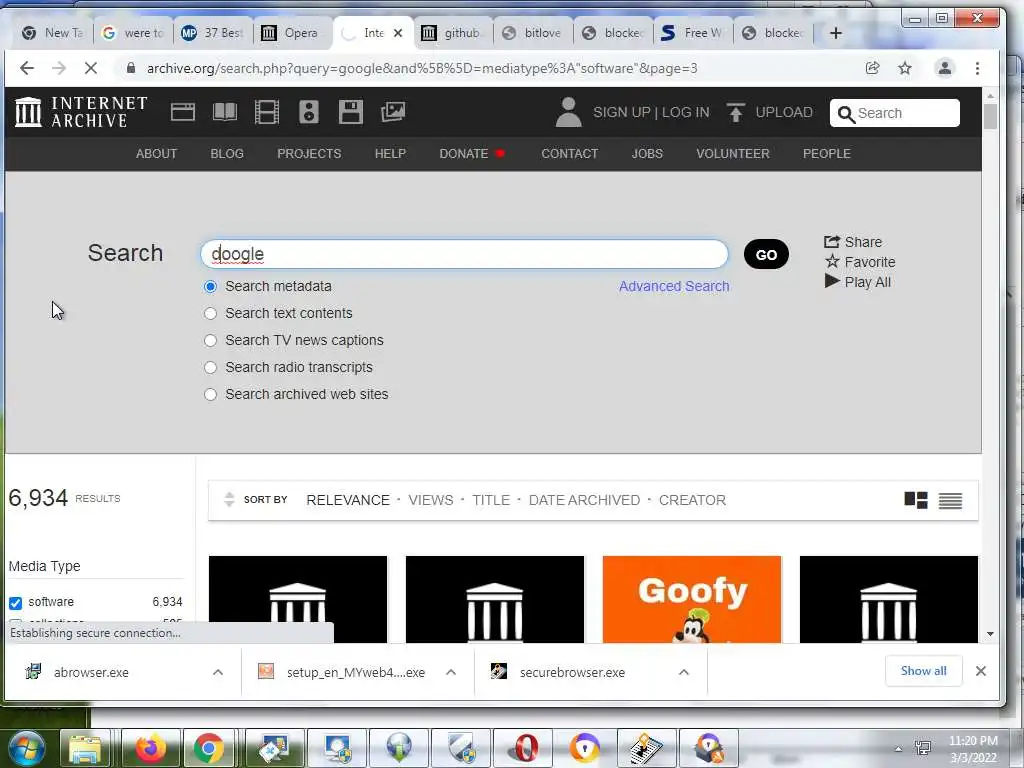This screenshot has height=768, width=1024.
Task: Open the Images icon in header
Action: 392,112
